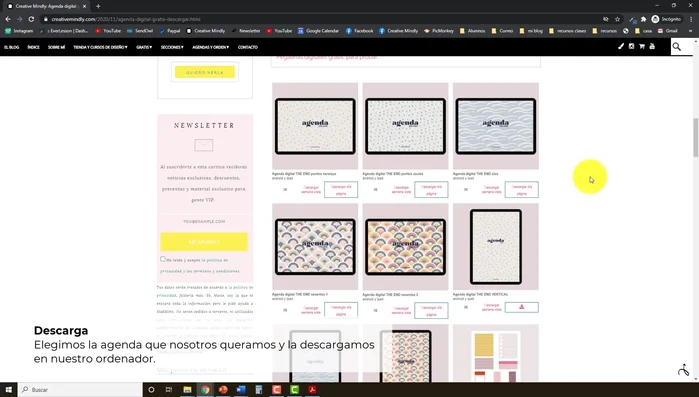Expand SECCIONES menu

pyautogui.click(x=172, y=47)
